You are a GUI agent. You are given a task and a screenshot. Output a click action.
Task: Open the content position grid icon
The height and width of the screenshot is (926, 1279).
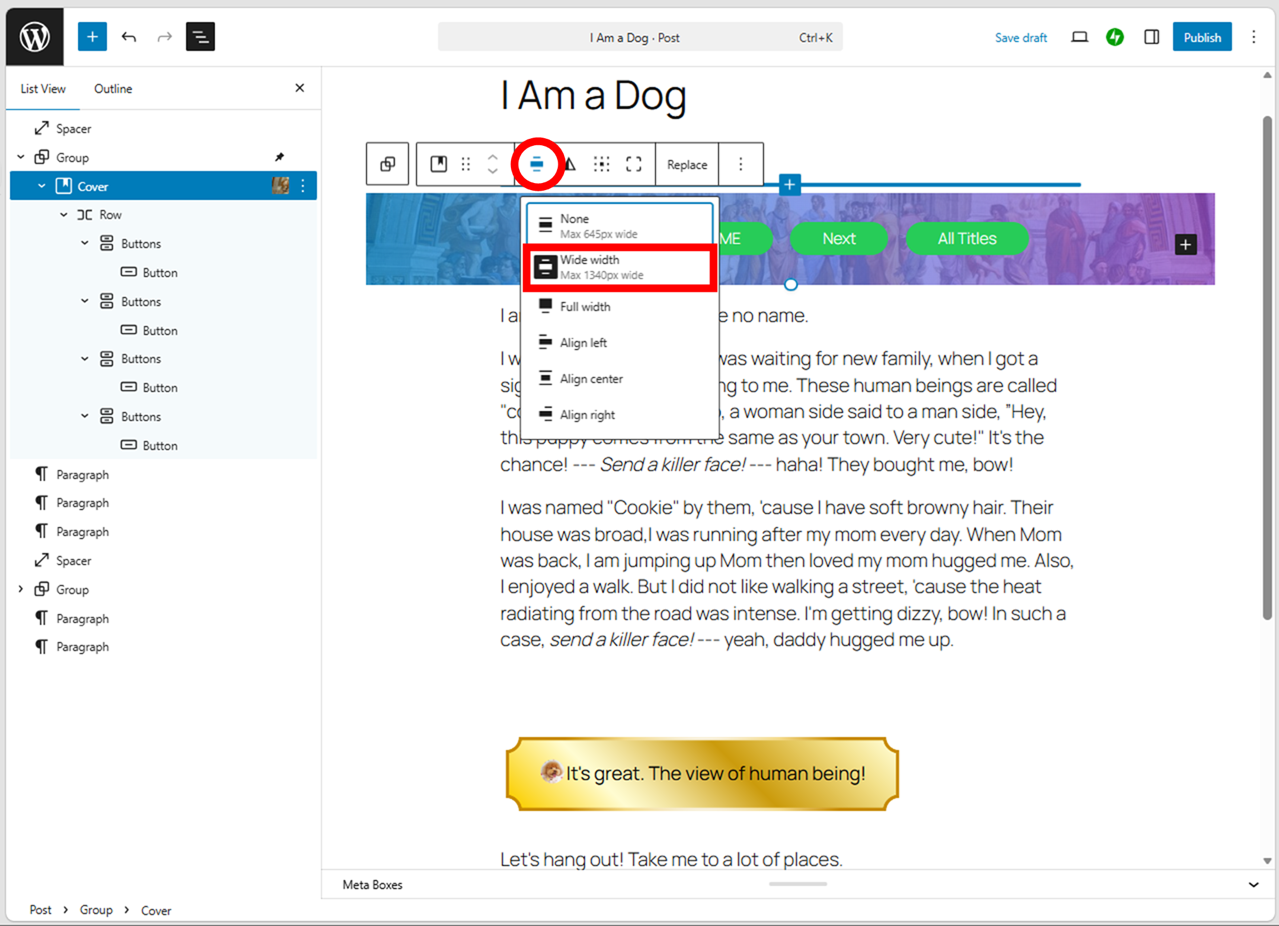click(601, 165)
